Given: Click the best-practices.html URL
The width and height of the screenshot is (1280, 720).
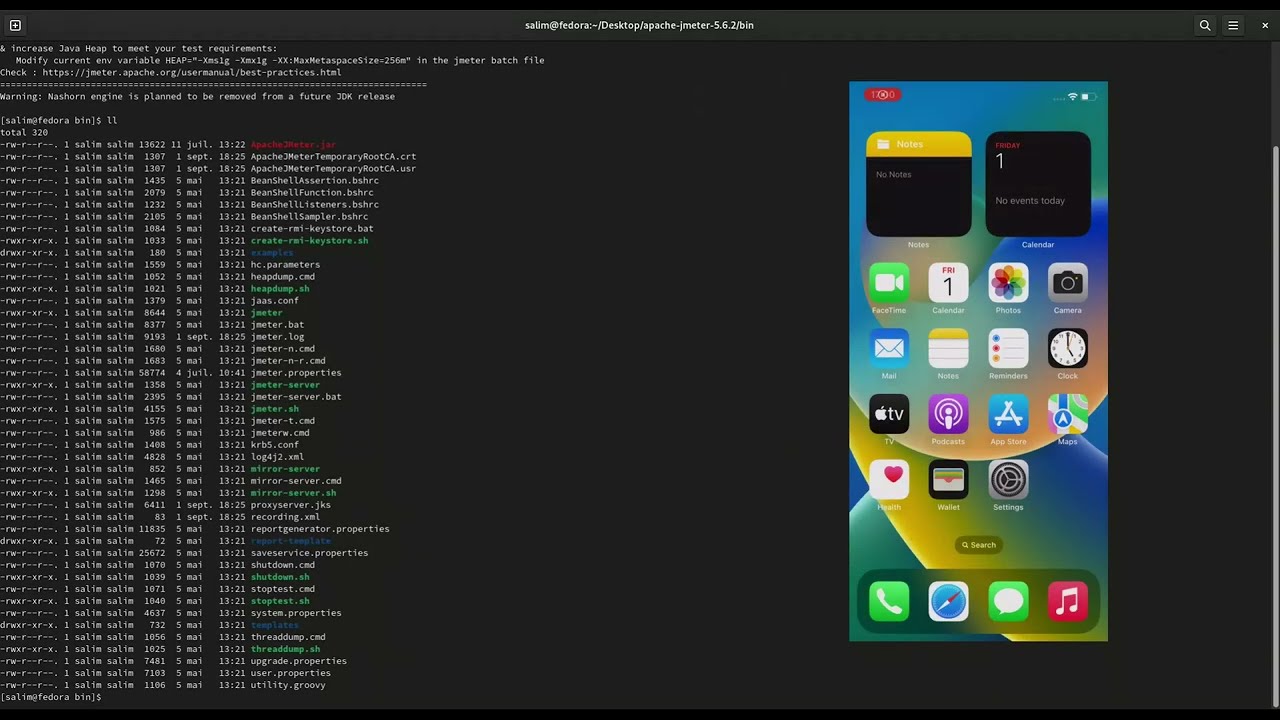Looking at the screenshot, I should click(x=192, y=73).
